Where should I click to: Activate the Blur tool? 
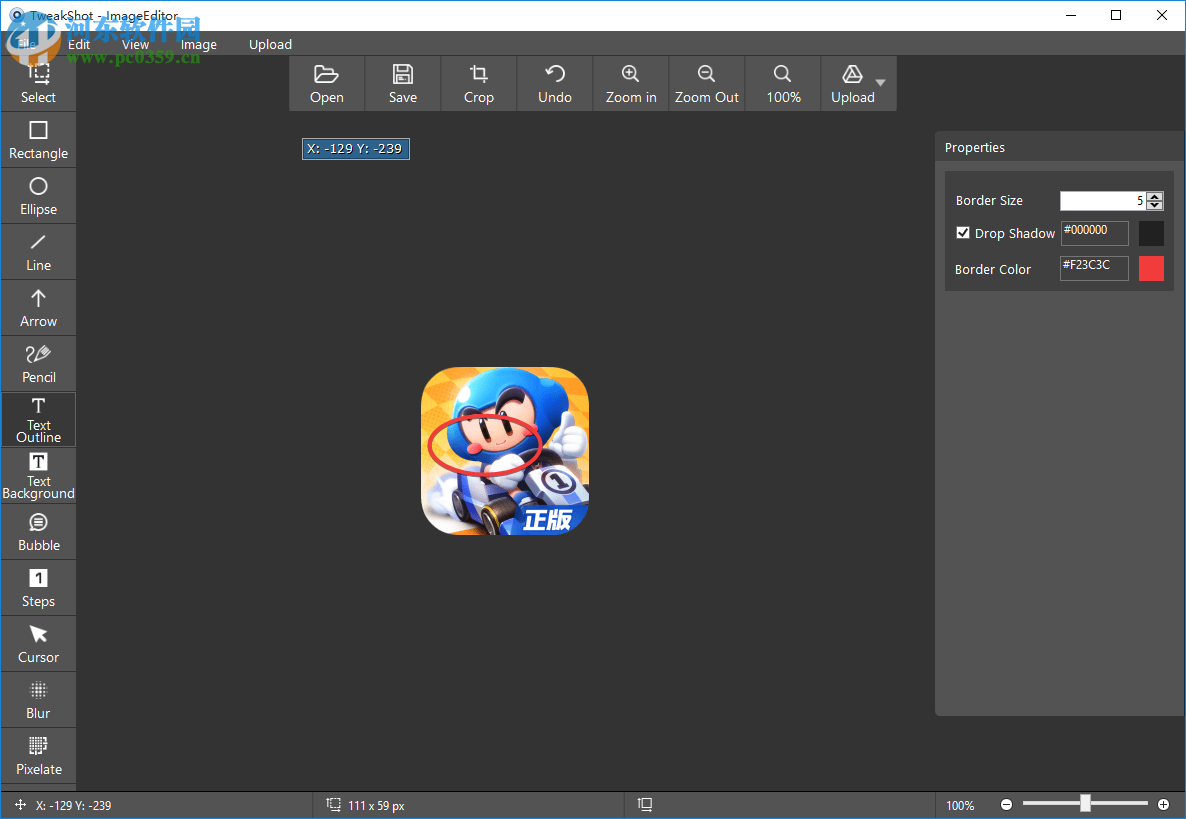point(38,699)
